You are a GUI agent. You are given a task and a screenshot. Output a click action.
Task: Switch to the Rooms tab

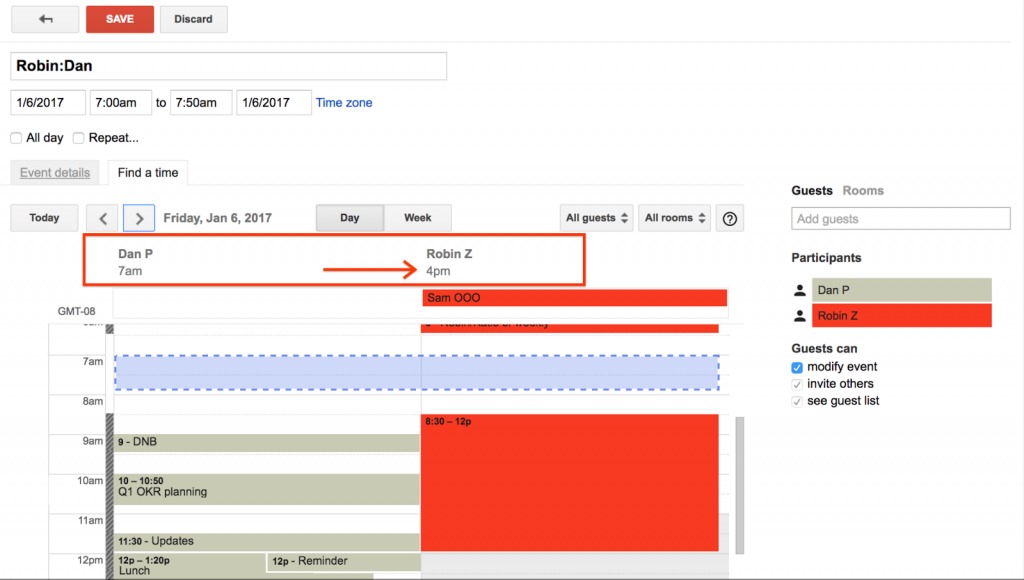863,191
